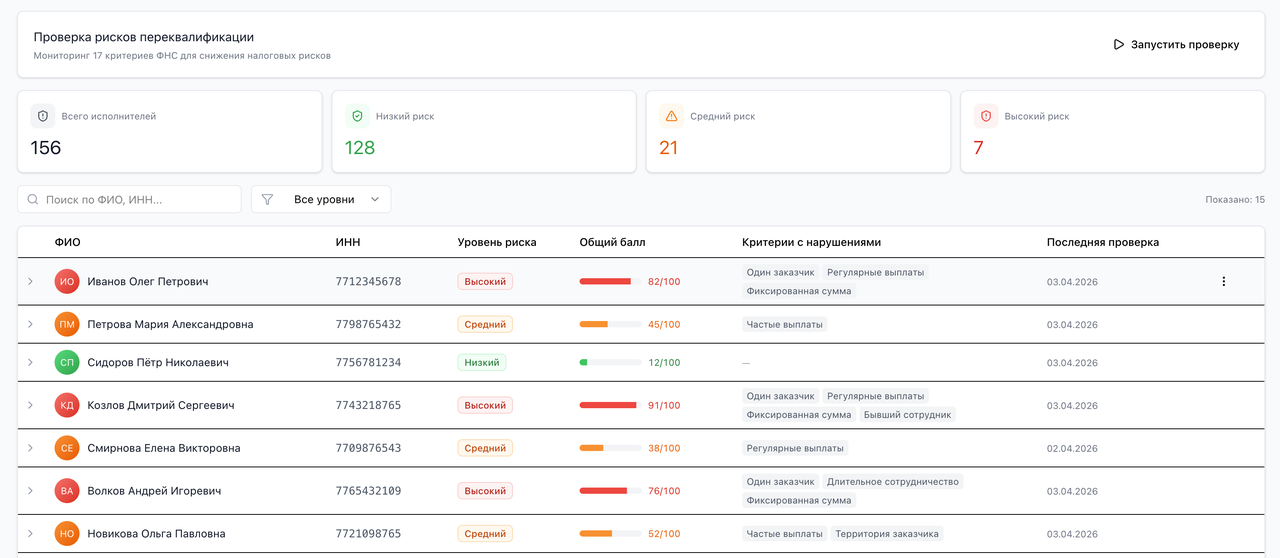
Task: Click the Общий балл column header
Action: [612, 242]
